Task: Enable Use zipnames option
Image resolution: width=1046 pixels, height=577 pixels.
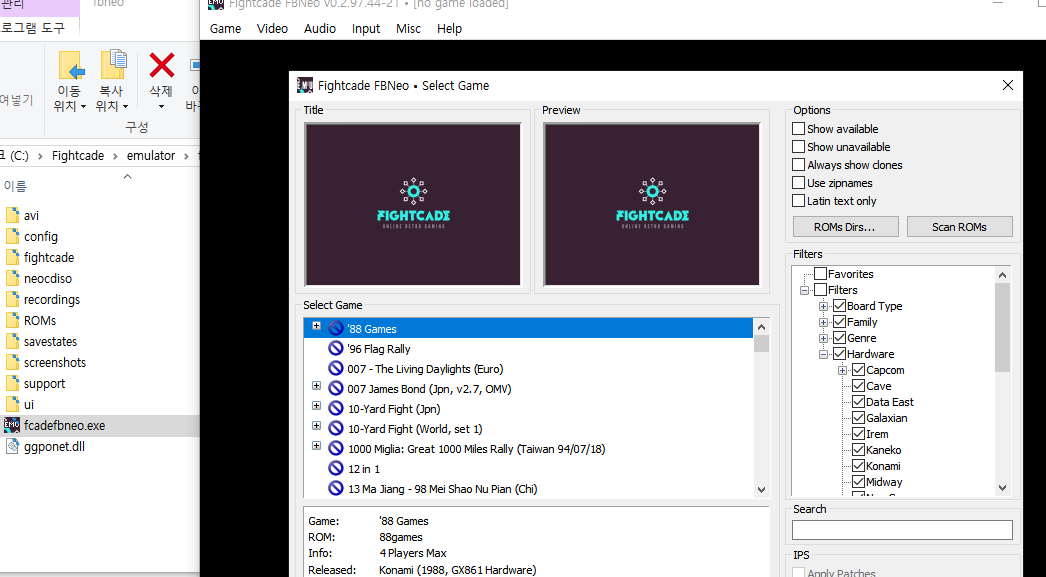Action: tap(799, 183)
